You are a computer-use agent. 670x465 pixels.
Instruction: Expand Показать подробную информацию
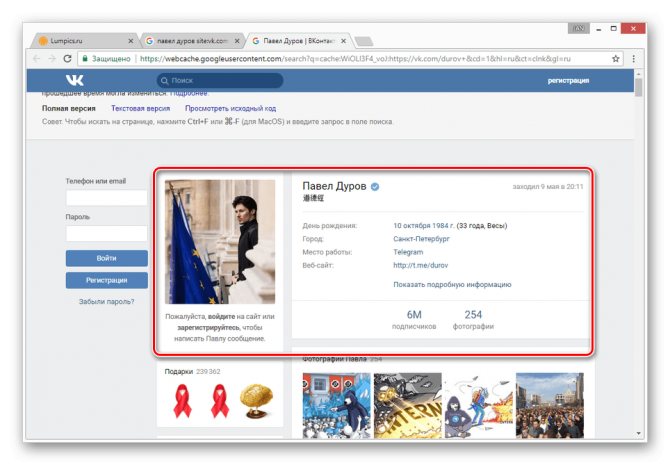(x=452, y=285)
